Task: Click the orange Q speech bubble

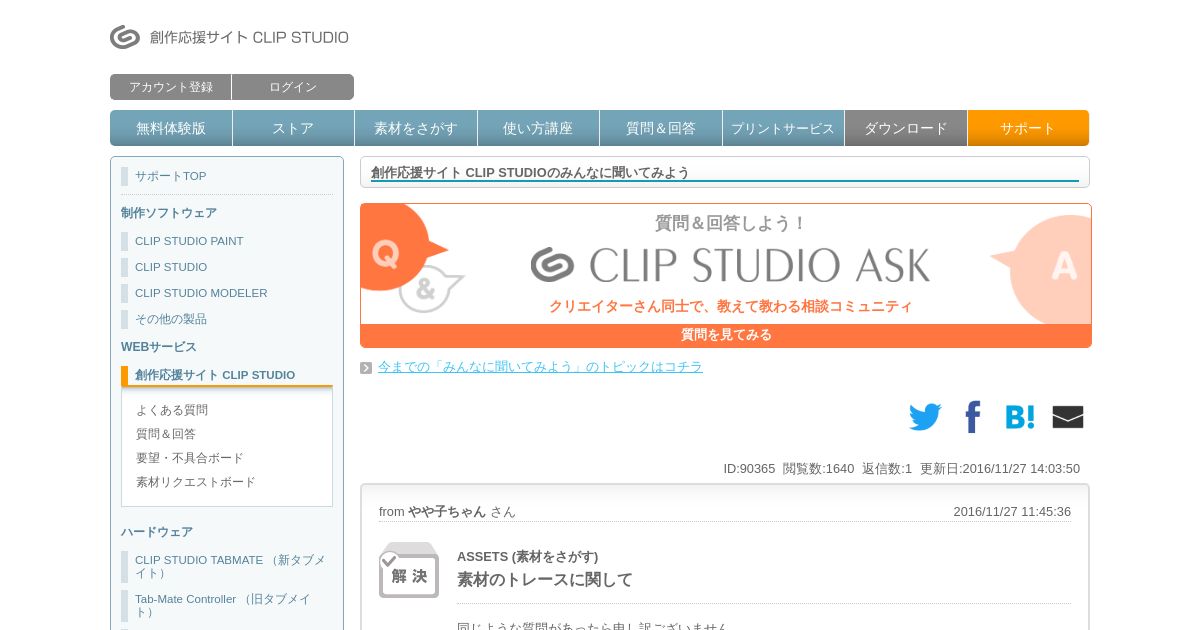Action: [400, 248]
